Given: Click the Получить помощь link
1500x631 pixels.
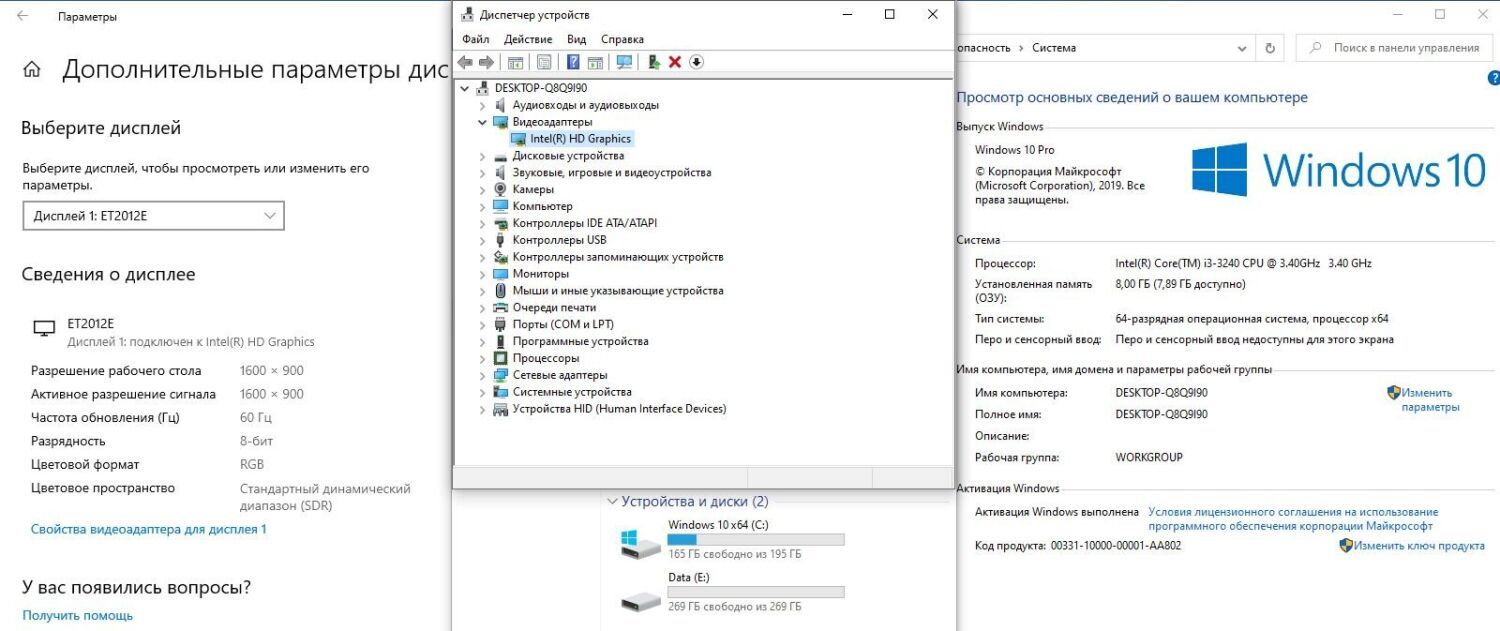Looking at the screenshot, I should pyautogui.click(x=78, y=615).
